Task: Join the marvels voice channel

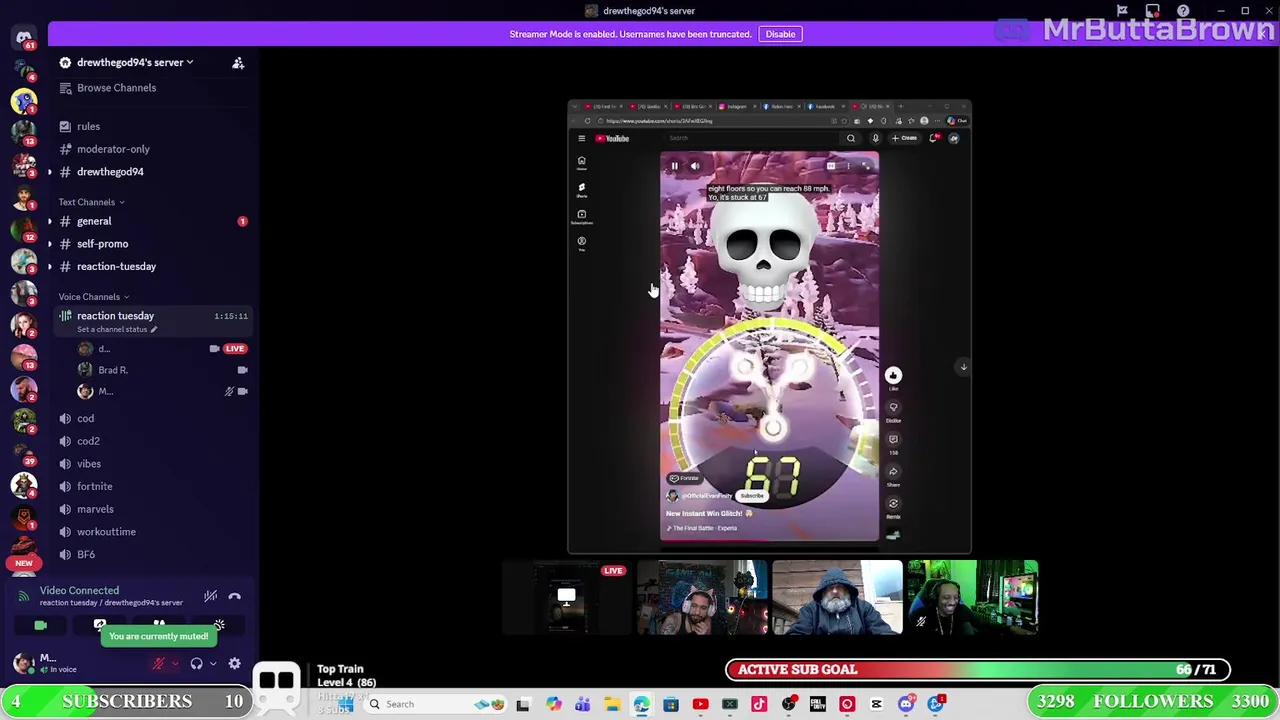Action: pyautogui.click(x=96, y=509)
